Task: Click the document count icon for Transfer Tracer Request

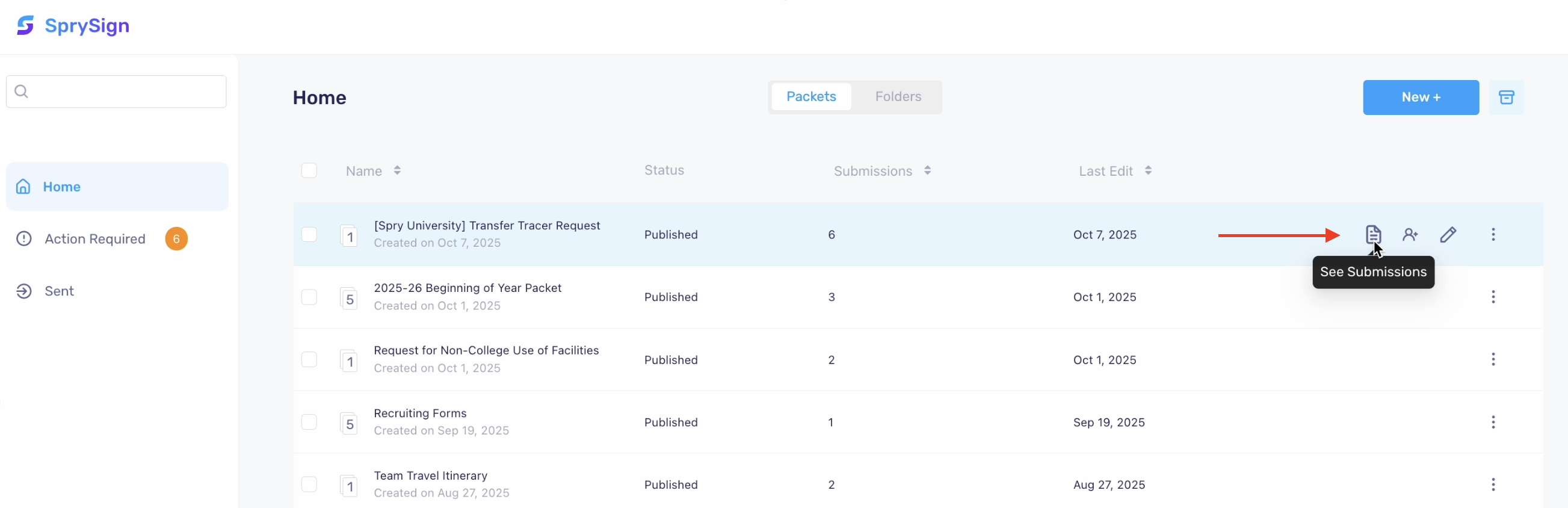Action: click(x=349, y=236)
